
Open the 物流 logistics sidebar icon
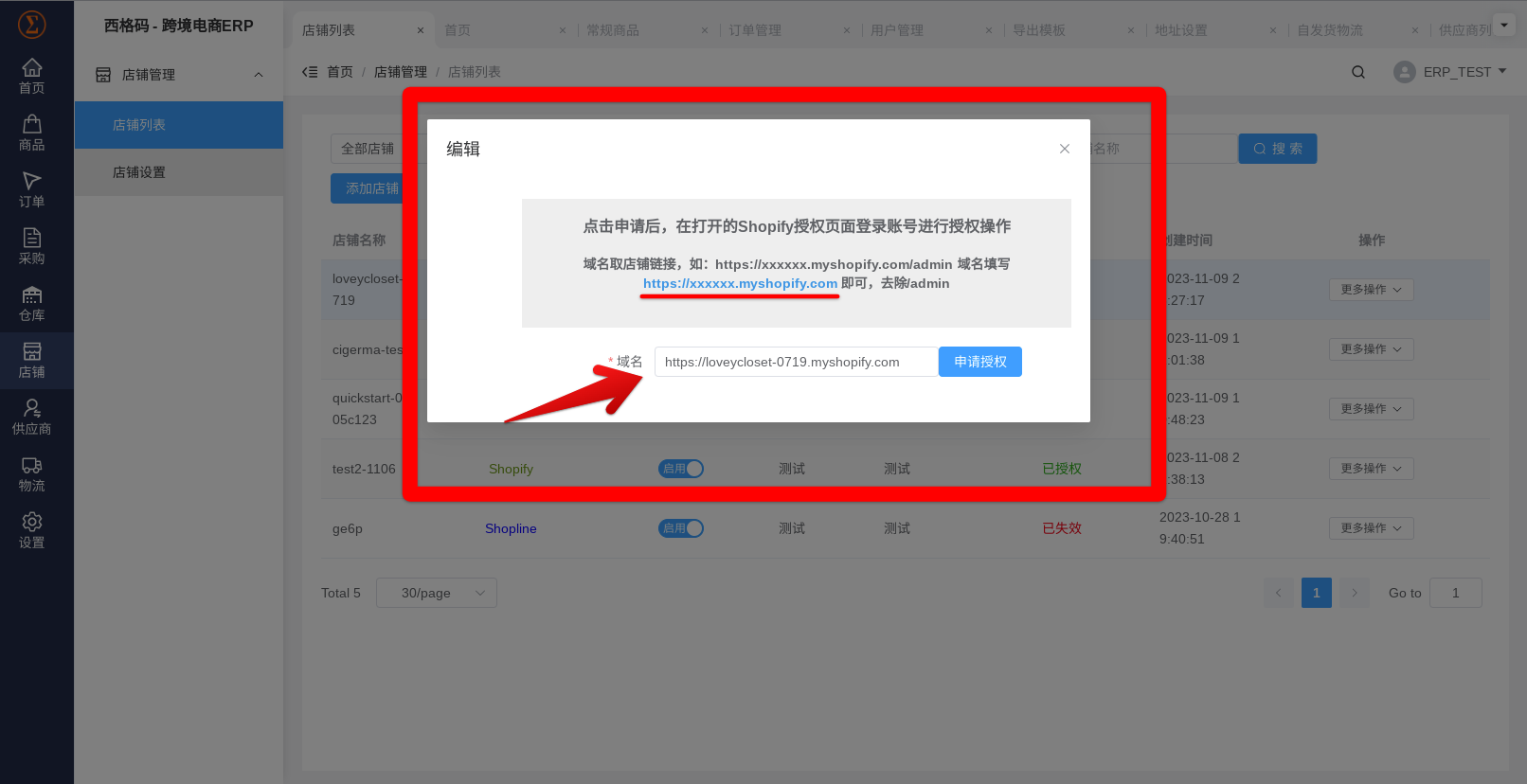click(x=31, y=473)
